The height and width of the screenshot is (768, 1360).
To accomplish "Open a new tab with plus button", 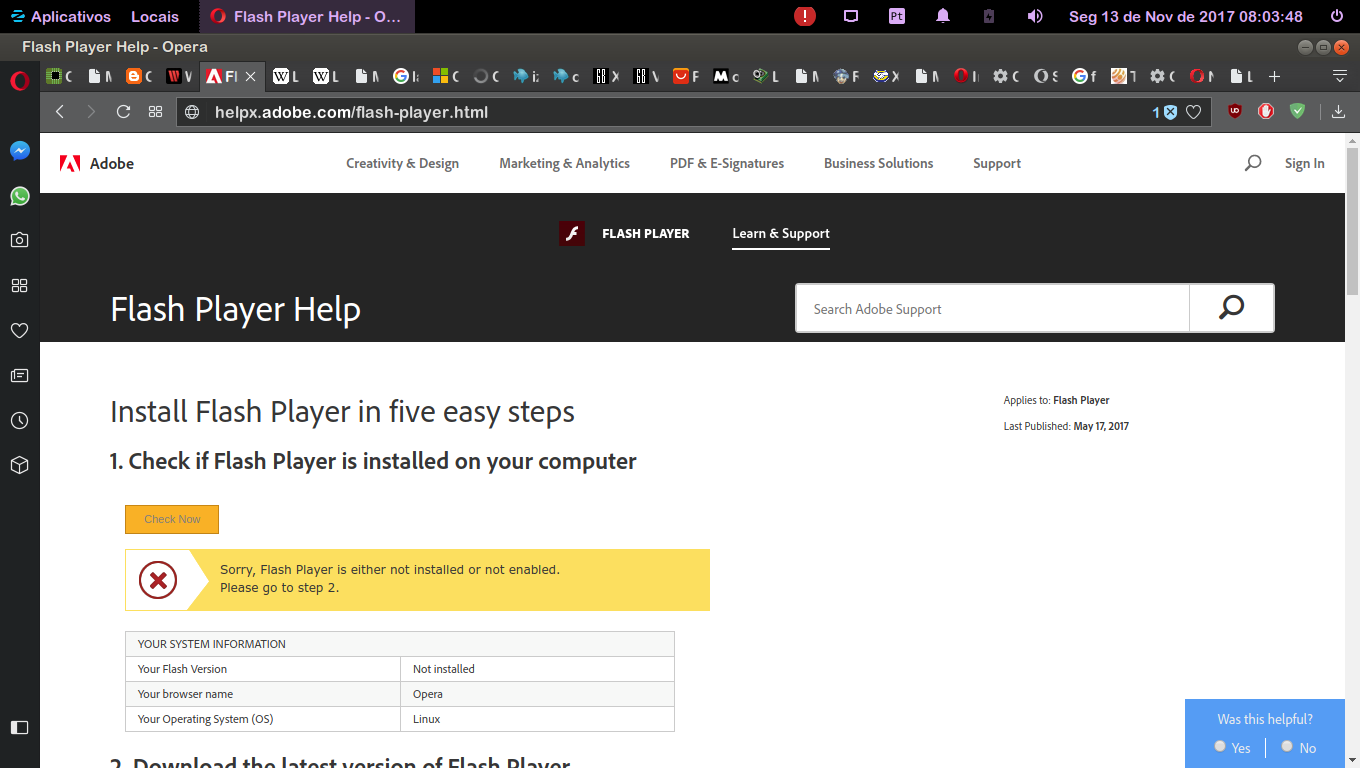I will pyautogui.click(x=1274, y=76).
